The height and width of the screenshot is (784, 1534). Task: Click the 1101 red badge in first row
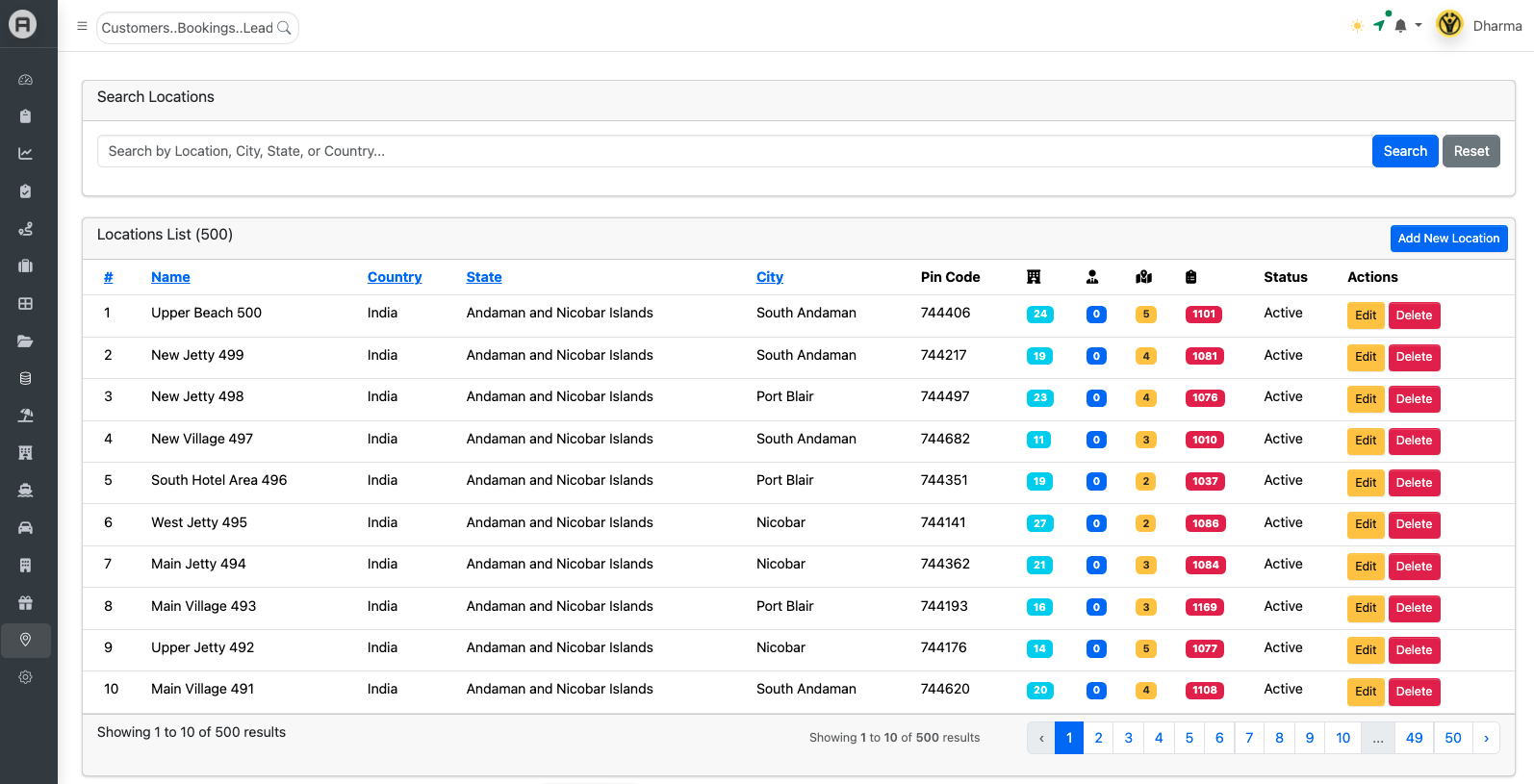pos(1204,315)
